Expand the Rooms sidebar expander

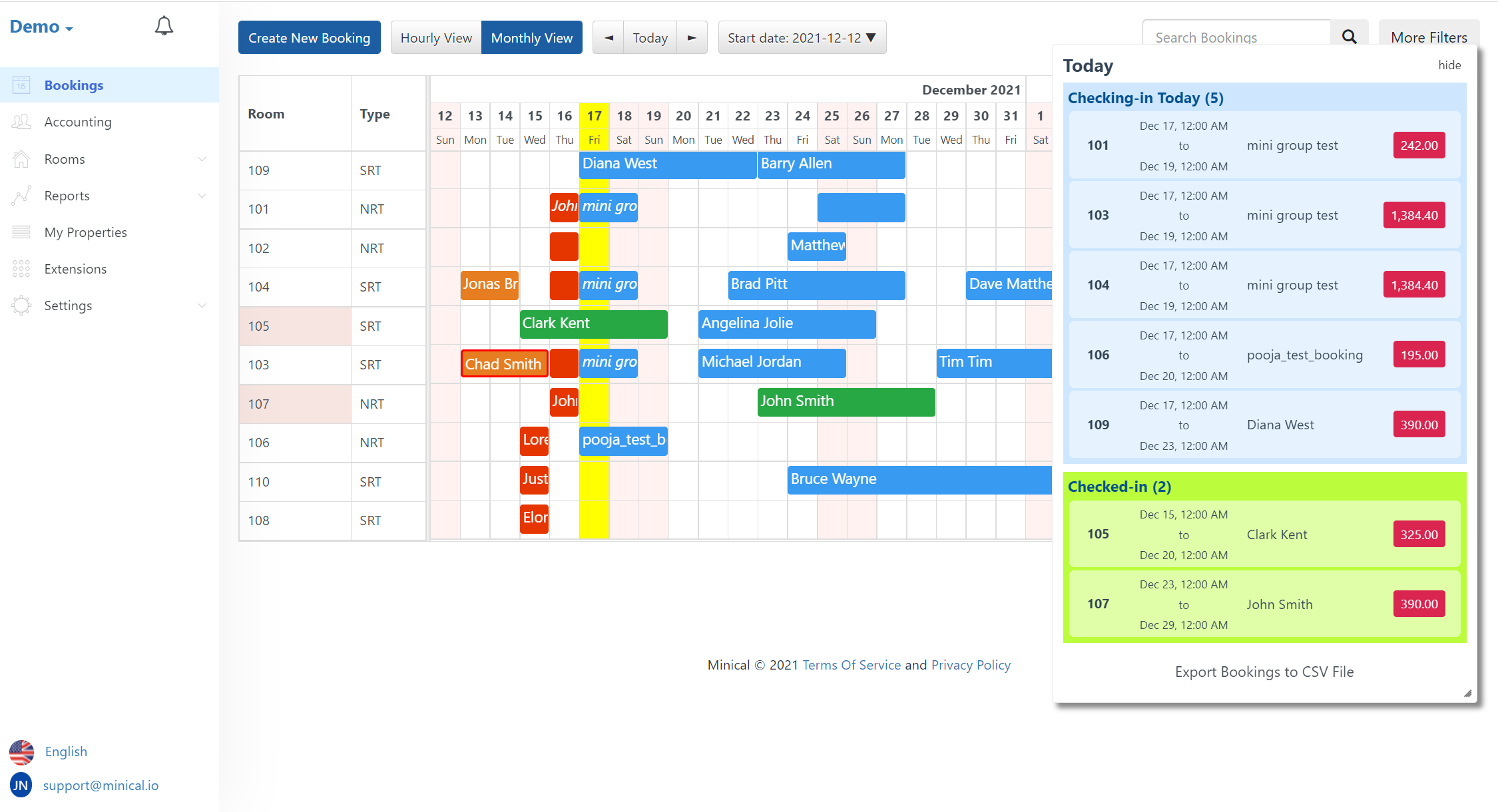(x=201, y=159)
